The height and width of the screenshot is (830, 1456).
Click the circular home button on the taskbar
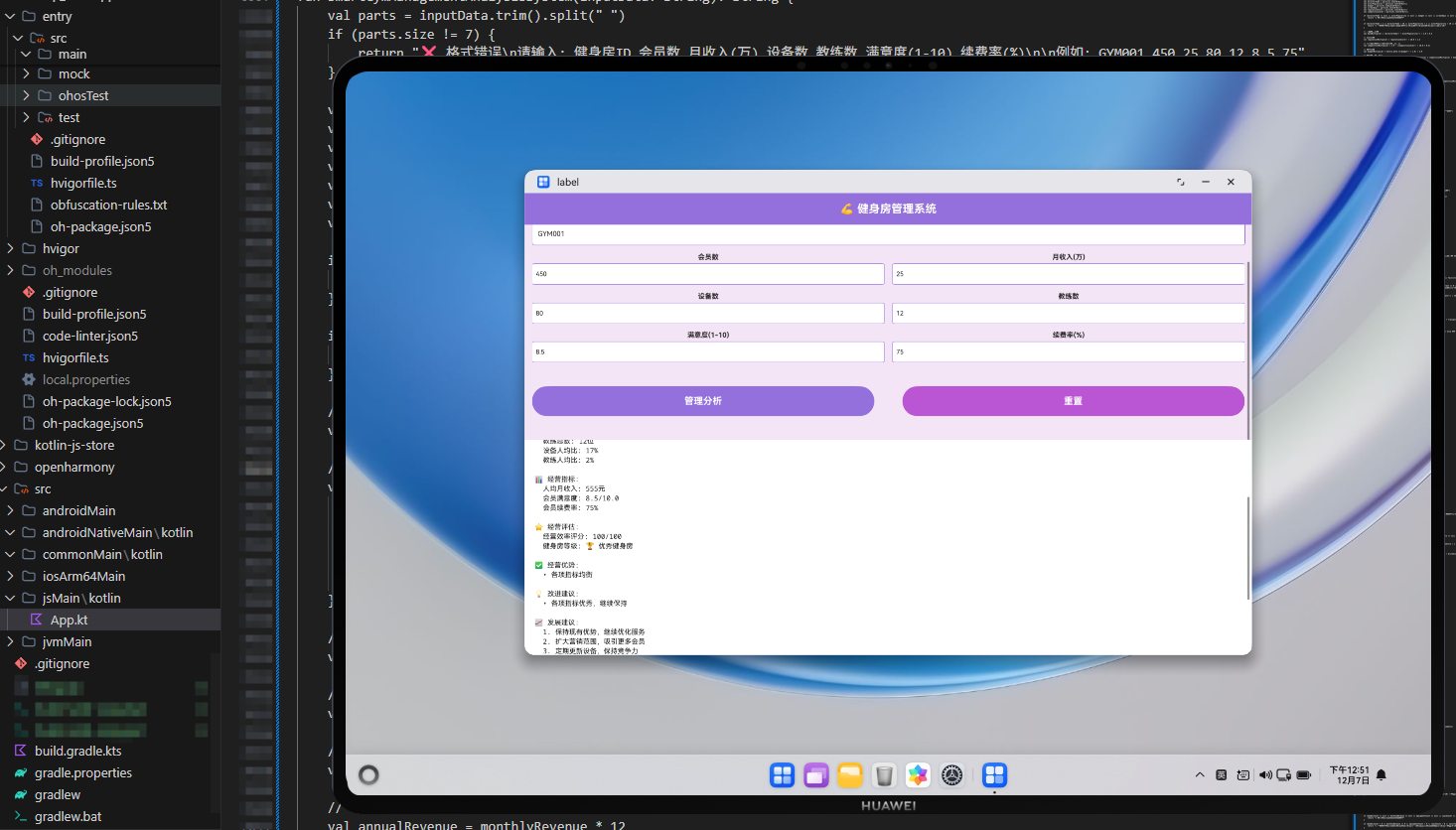click(x=368, y=775)
